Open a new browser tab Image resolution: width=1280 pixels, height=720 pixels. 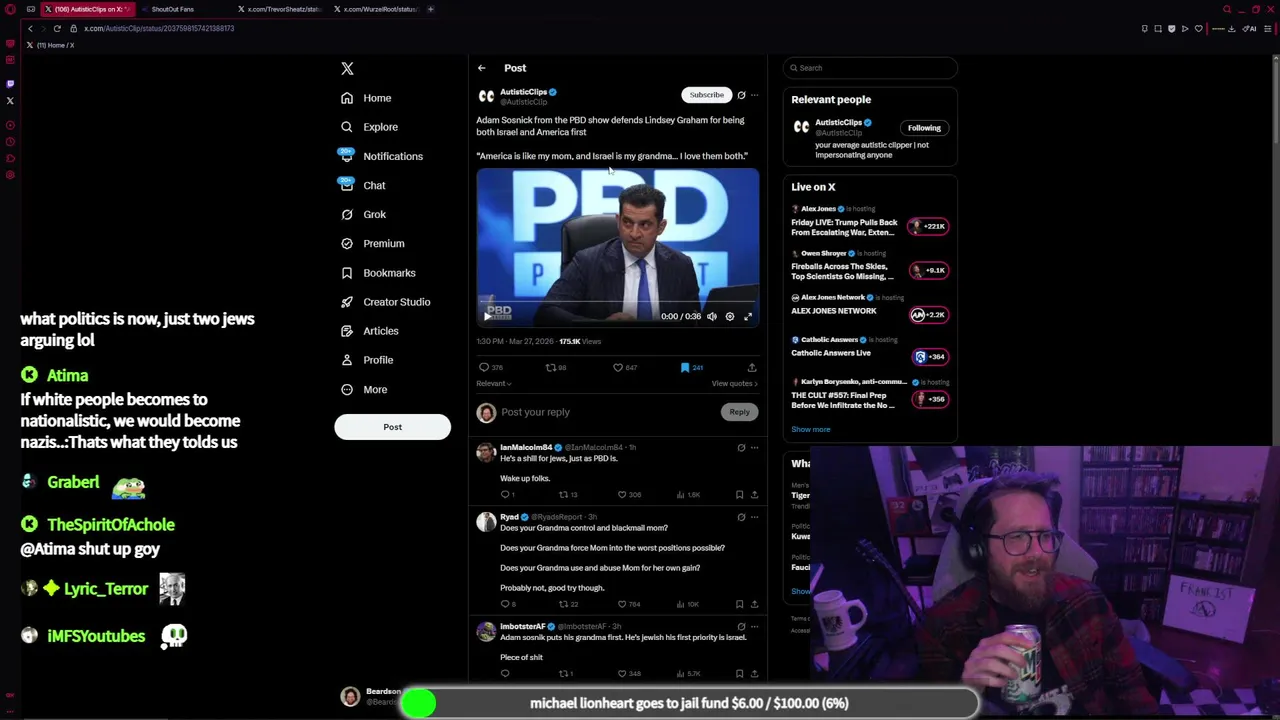(x=431, y=9)
